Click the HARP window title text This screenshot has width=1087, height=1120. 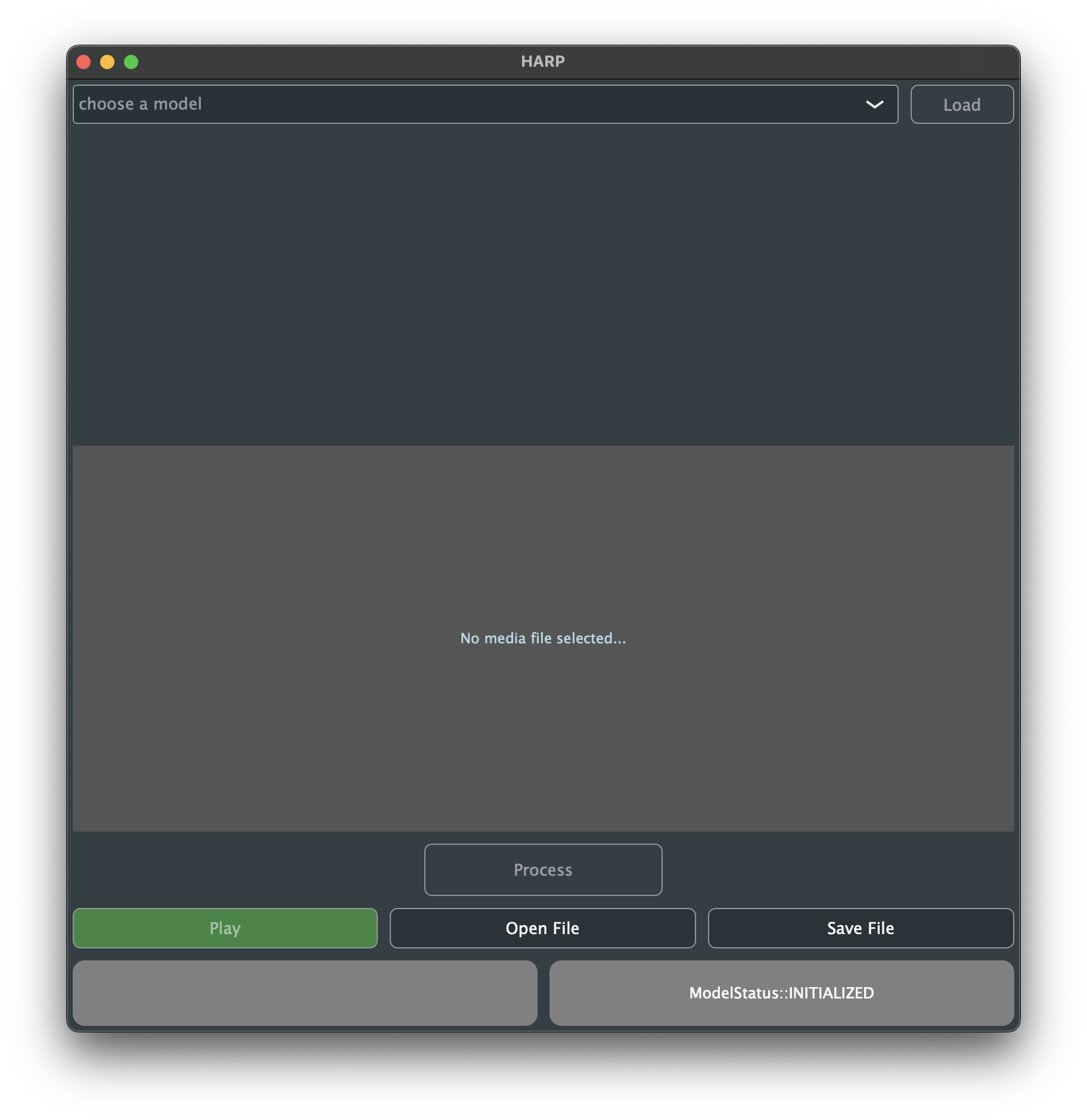(x=542, y=61)
